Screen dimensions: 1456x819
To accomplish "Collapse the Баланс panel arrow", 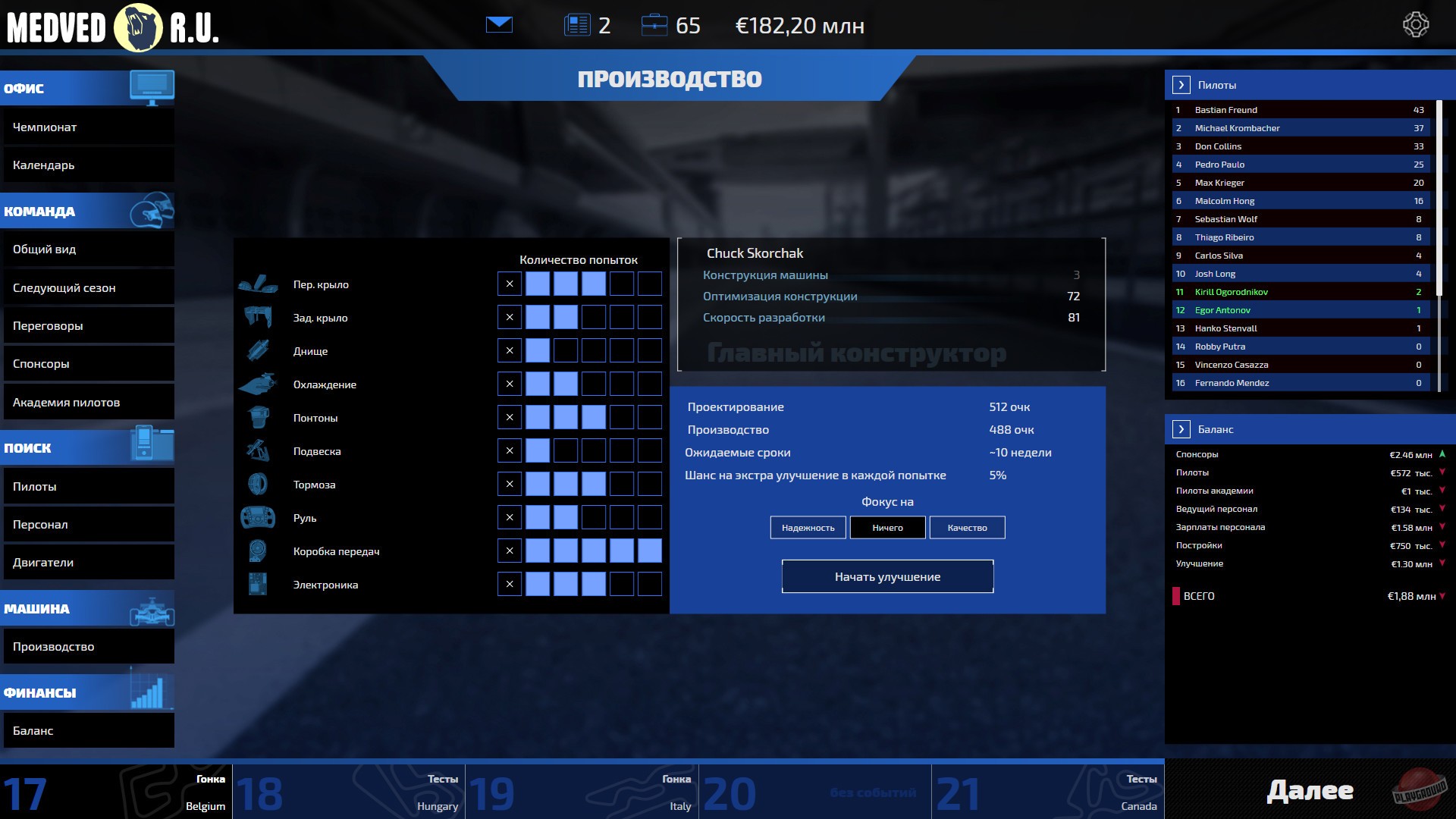I will (x=1181, y=429).
